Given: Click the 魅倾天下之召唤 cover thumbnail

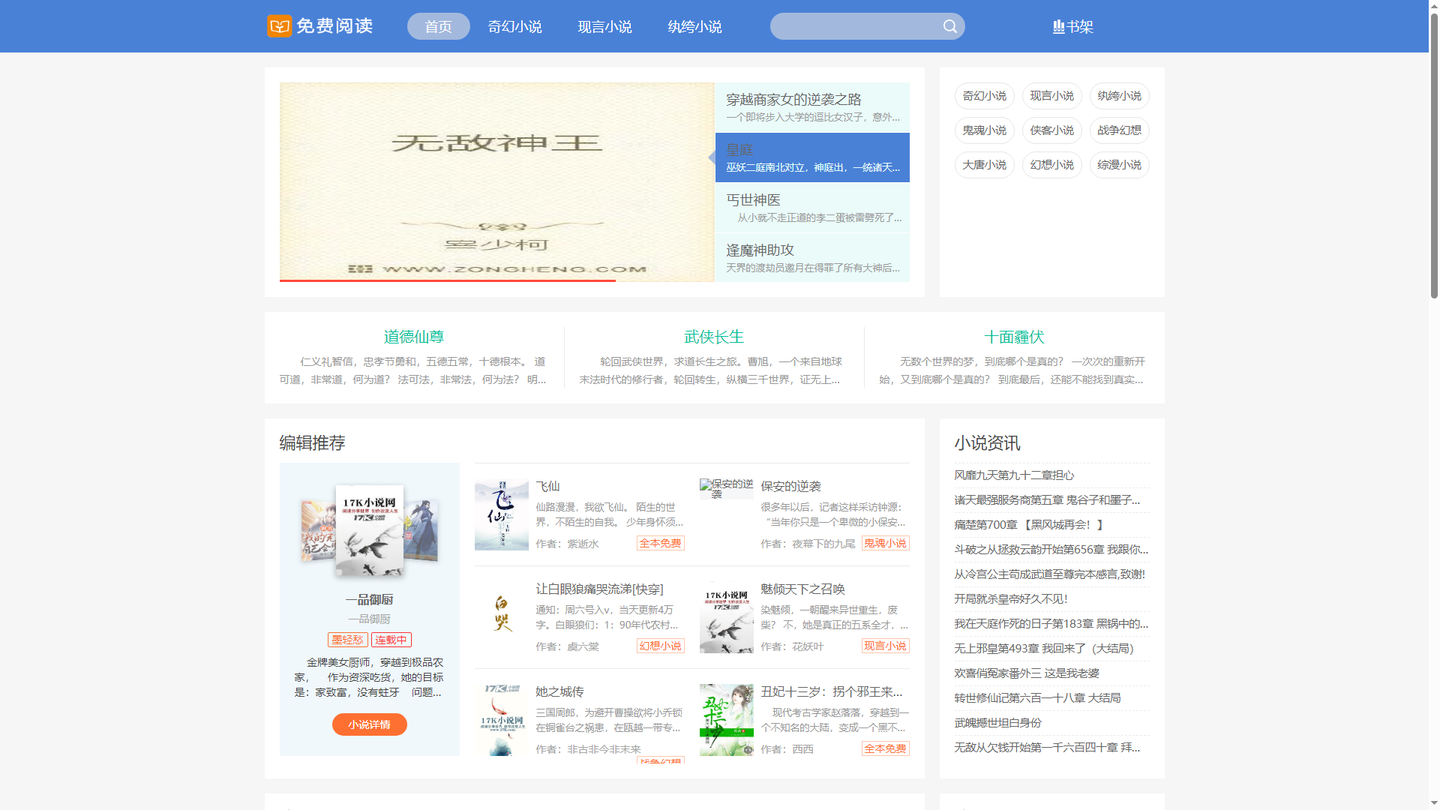Looking at the screenshot, I should (x=726, y=617).
